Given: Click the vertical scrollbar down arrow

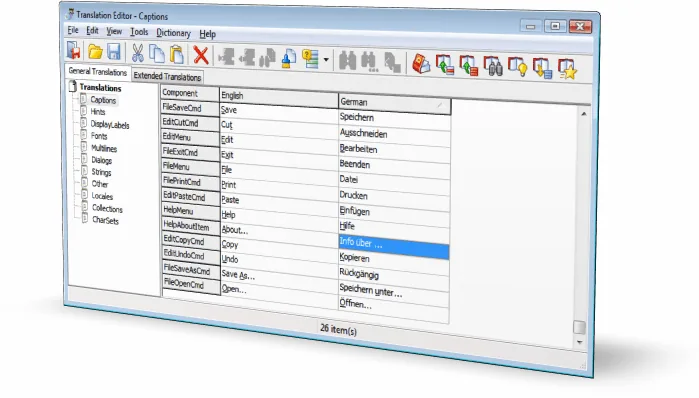Looking at the screenshot, I should pyautogui.click(x=580, y=342).
